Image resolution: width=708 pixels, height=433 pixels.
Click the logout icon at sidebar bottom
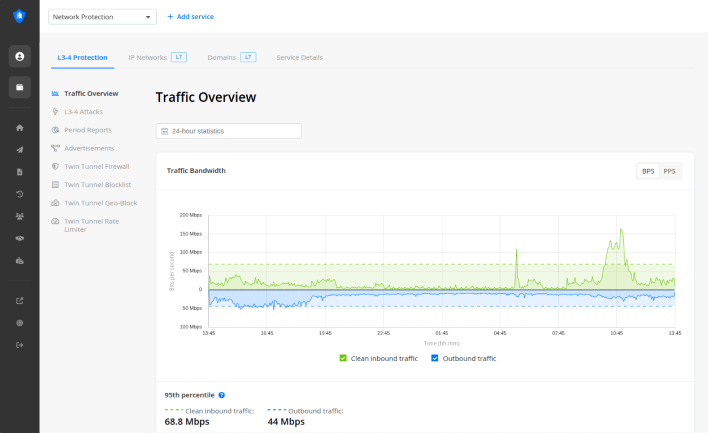(x=20, y=345)
